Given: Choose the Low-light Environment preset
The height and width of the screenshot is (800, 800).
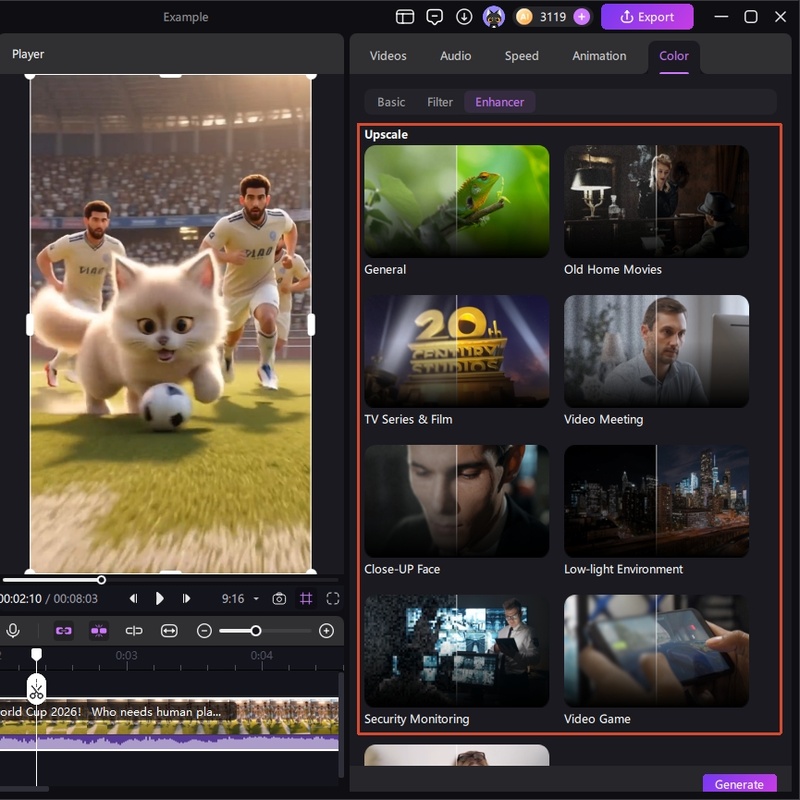Looking at the screenshot, I should (x=656, y=501).
